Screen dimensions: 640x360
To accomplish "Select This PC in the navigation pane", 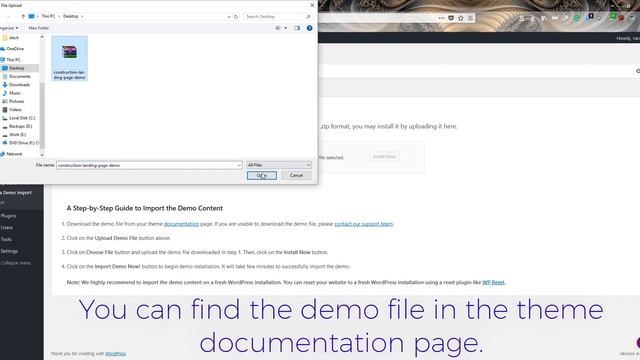I will point(13,60).
